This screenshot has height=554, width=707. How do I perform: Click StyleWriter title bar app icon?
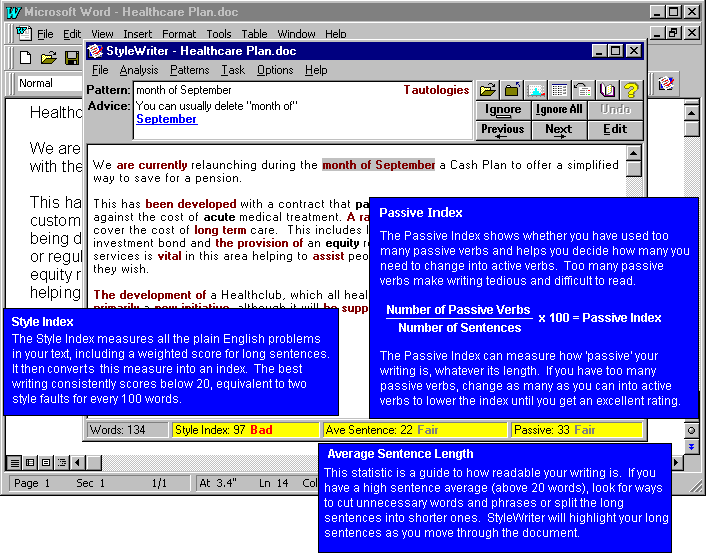[95, 51]
